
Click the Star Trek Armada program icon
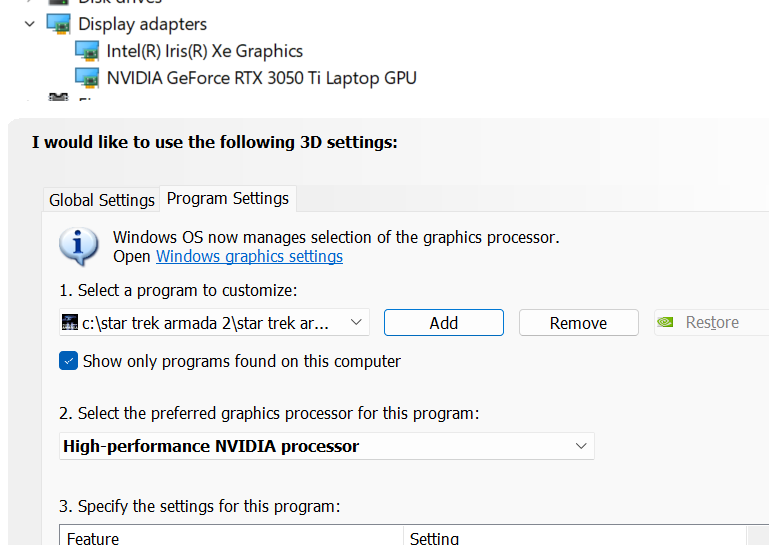(x=70, y=323)
